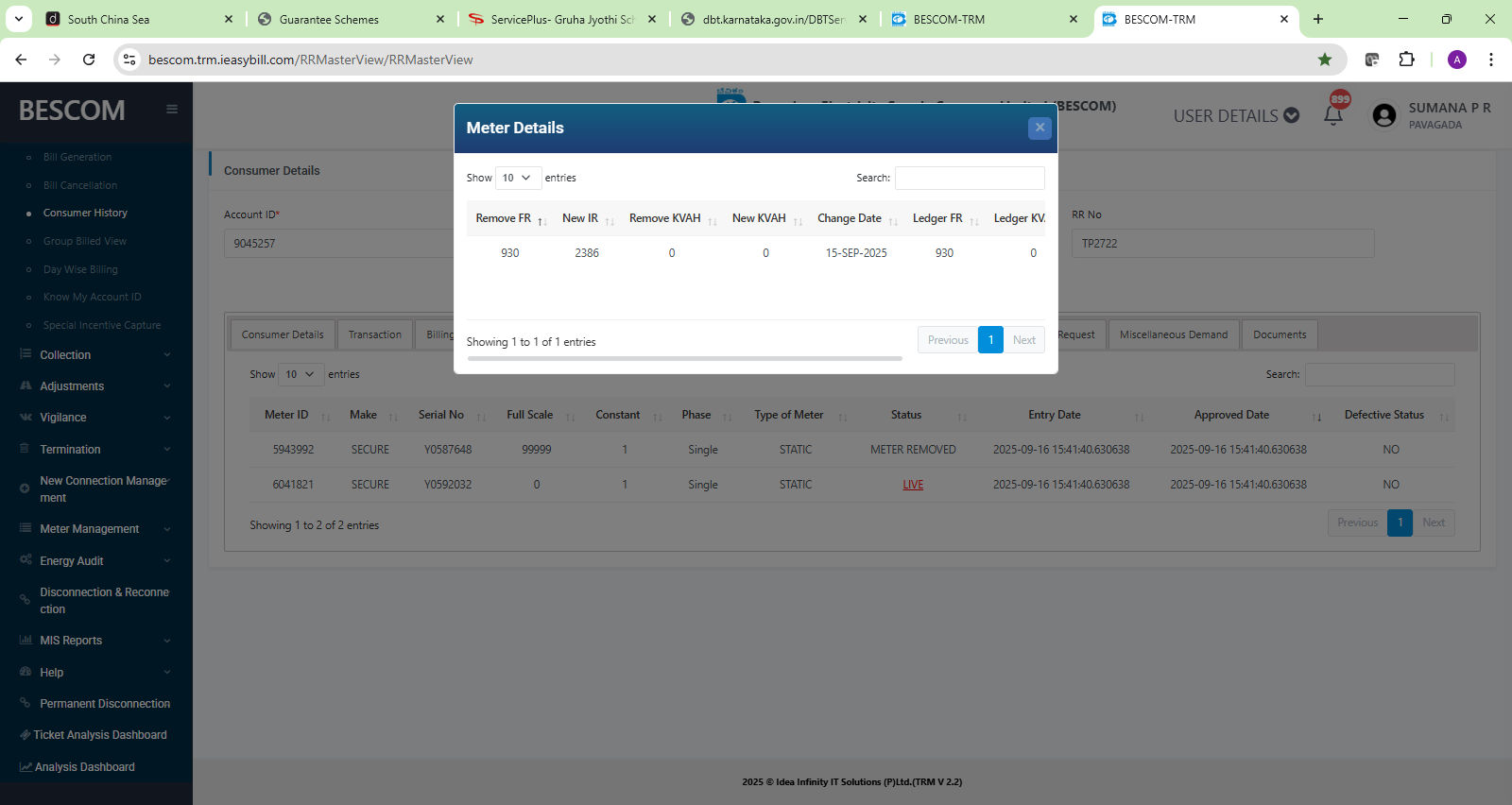This screenshot has height=805, width=1512.
Task: Open Analysis Dashboard in sidebar
Action: tap(85, 767)
